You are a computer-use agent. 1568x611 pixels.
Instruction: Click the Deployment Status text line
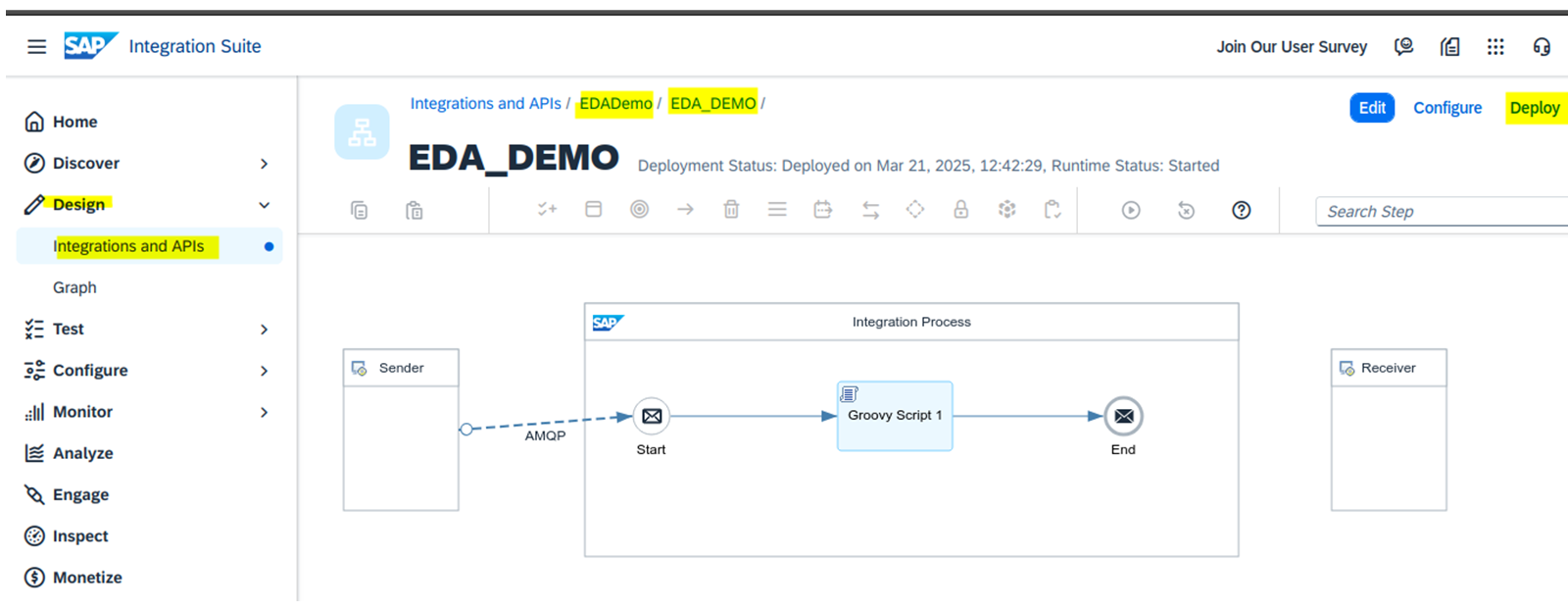[928, 166]
